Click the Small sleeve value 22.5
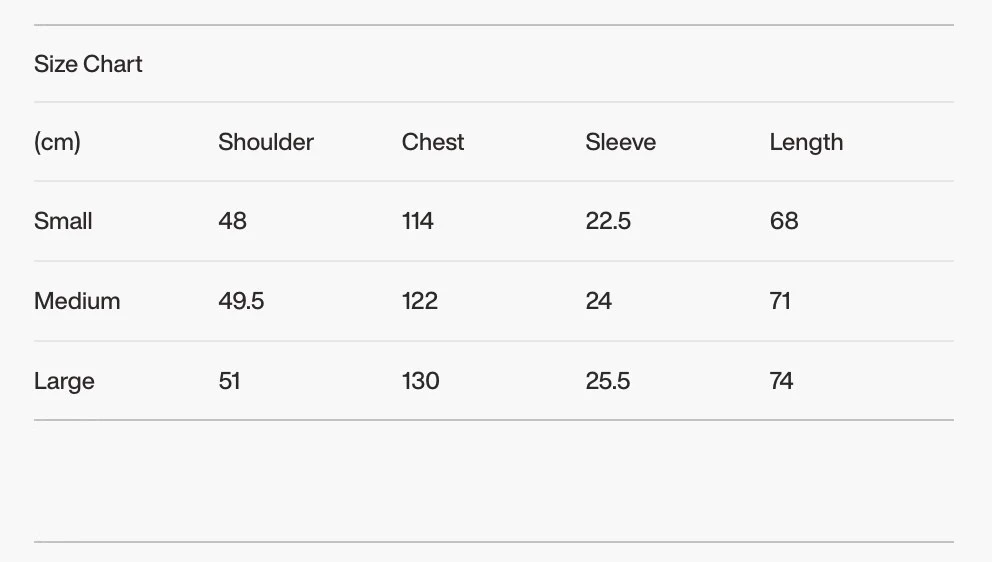992x562 pixels. pos(608,221)
